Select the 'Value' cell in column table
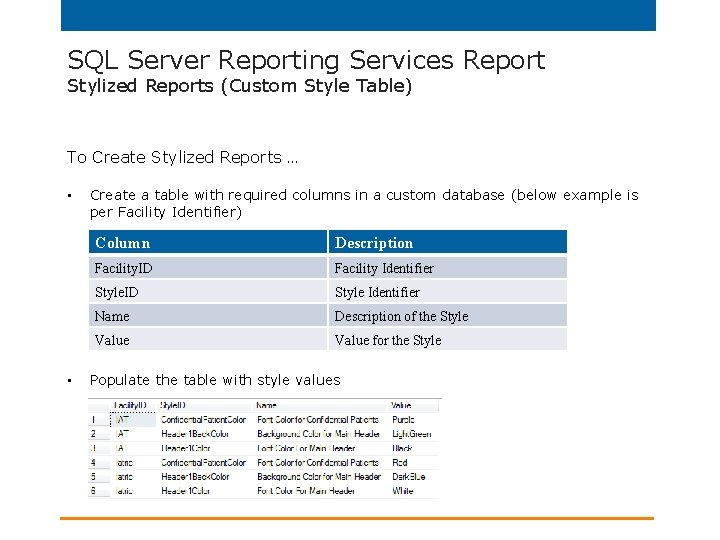This screenshot has height=540, width=720. click(x=208, y=340)
